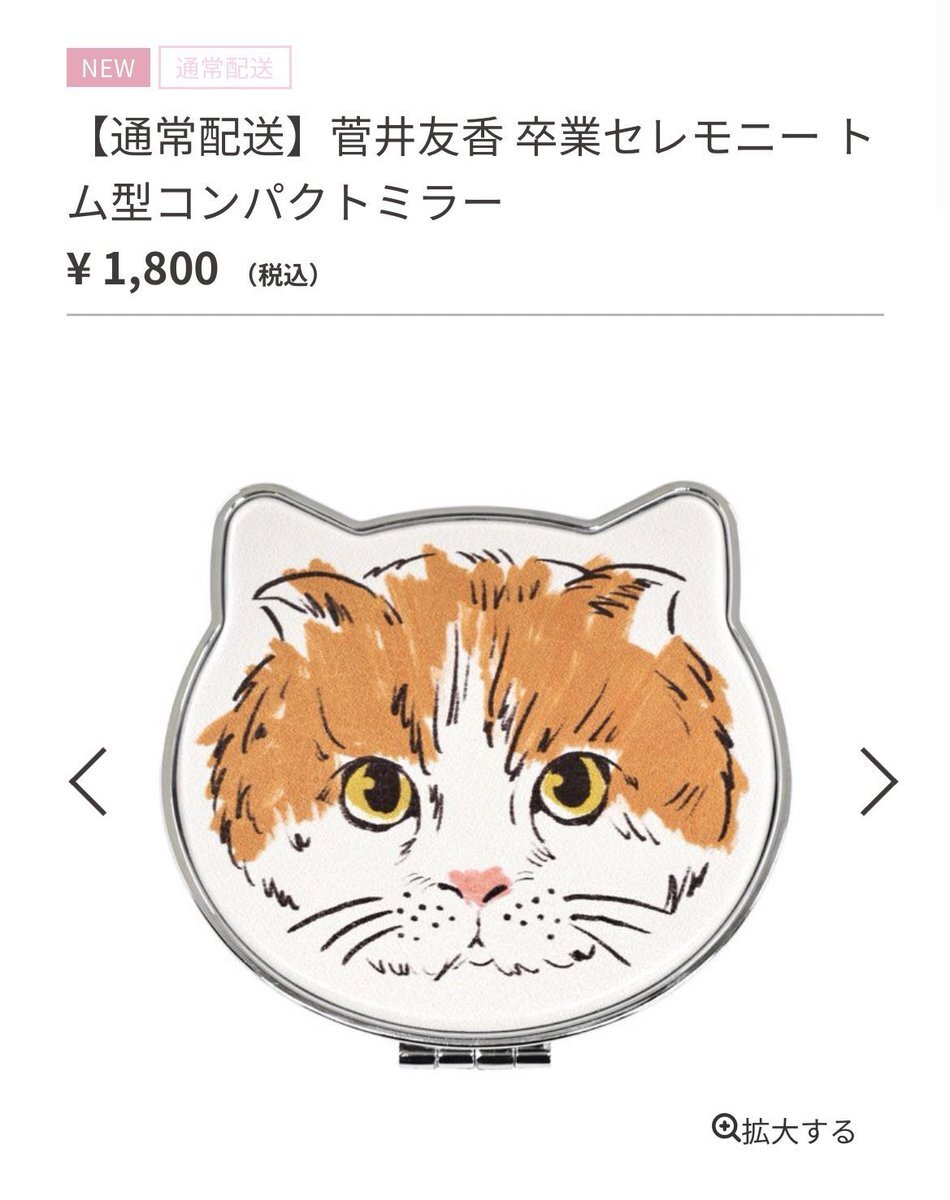Open the 拡大する enlarge link text
This screenshot has height=1200, width=950.
(x=798, y=1131)
